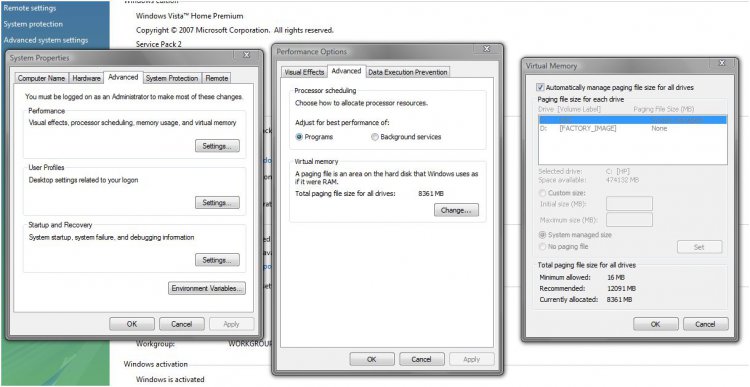
Task: Open the Visual Effects tab in Performance Options
Action: coord(304,72)
